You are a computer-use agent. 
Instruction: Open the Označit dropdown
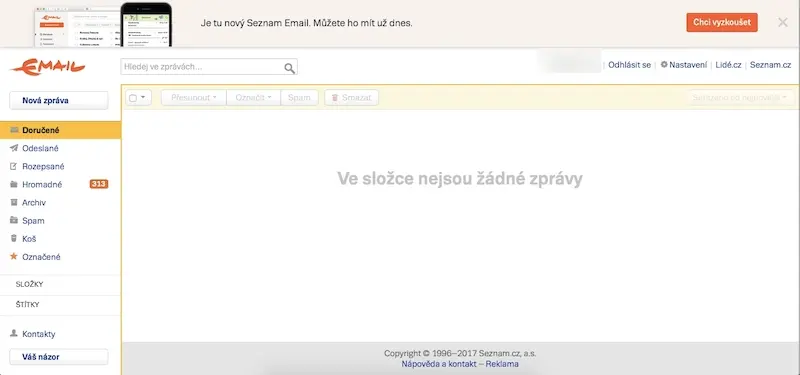coord(254,97)
